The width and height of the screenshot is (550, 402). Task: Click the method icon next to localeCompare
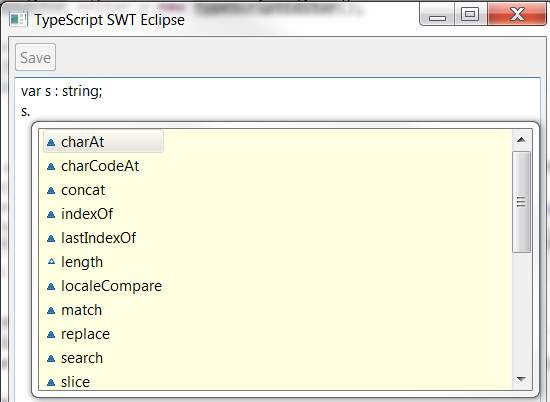tap(51, 287)
